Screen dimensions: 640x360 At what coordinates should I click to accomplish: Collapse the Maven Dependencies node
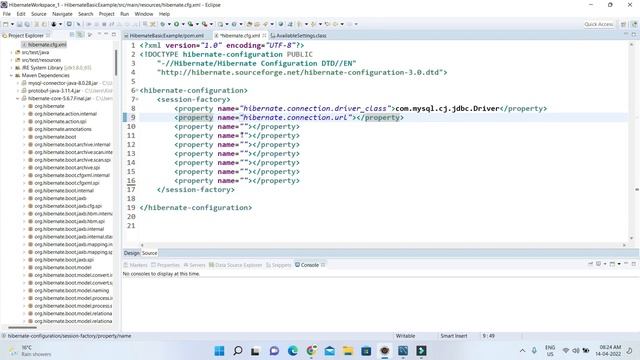pos(11,76)
